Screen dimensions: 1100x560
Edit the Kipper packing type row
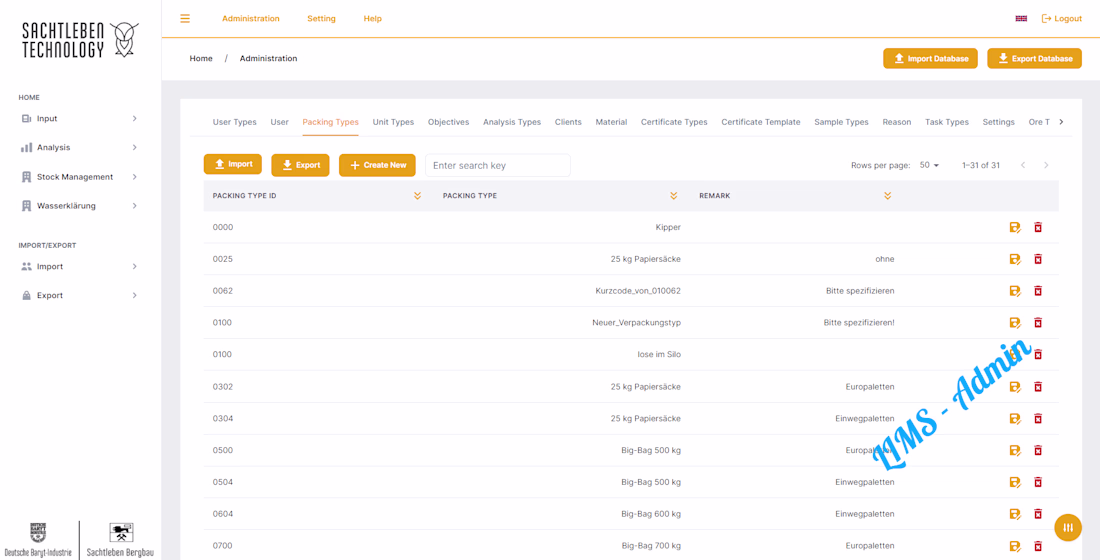(x=1014, y=227)
